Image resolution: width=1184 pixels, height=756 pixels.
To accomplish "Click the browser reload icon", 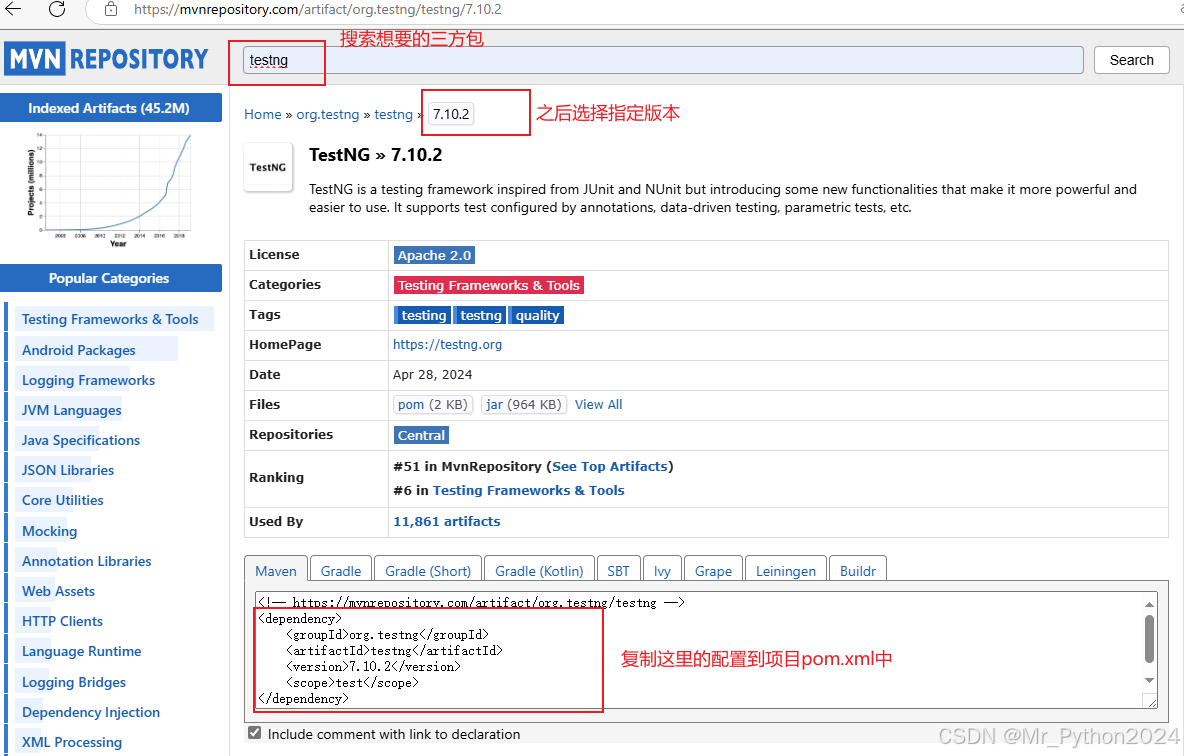I will tap(57, 9).
